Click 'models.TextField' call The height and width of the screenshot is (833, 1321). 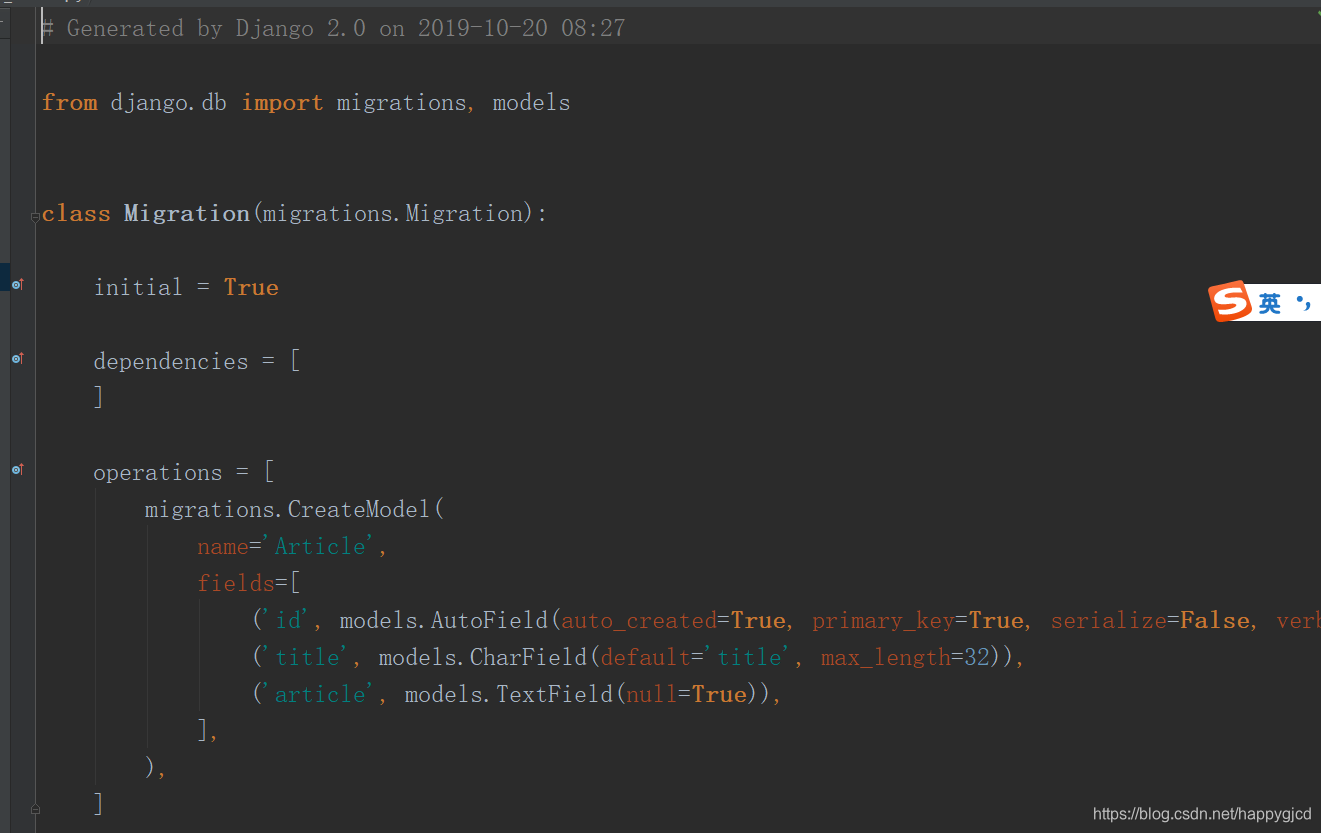[509, 695]
